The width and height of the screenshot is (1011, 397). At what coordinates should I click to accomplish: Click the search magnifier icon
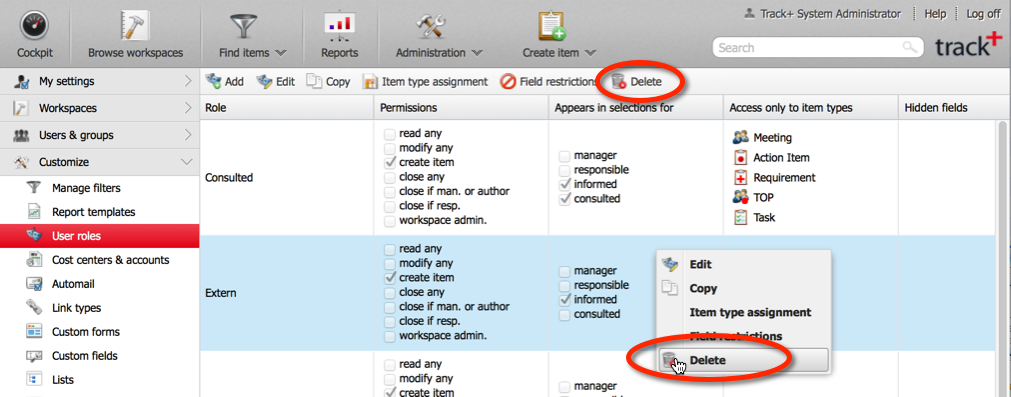point(909,47)
